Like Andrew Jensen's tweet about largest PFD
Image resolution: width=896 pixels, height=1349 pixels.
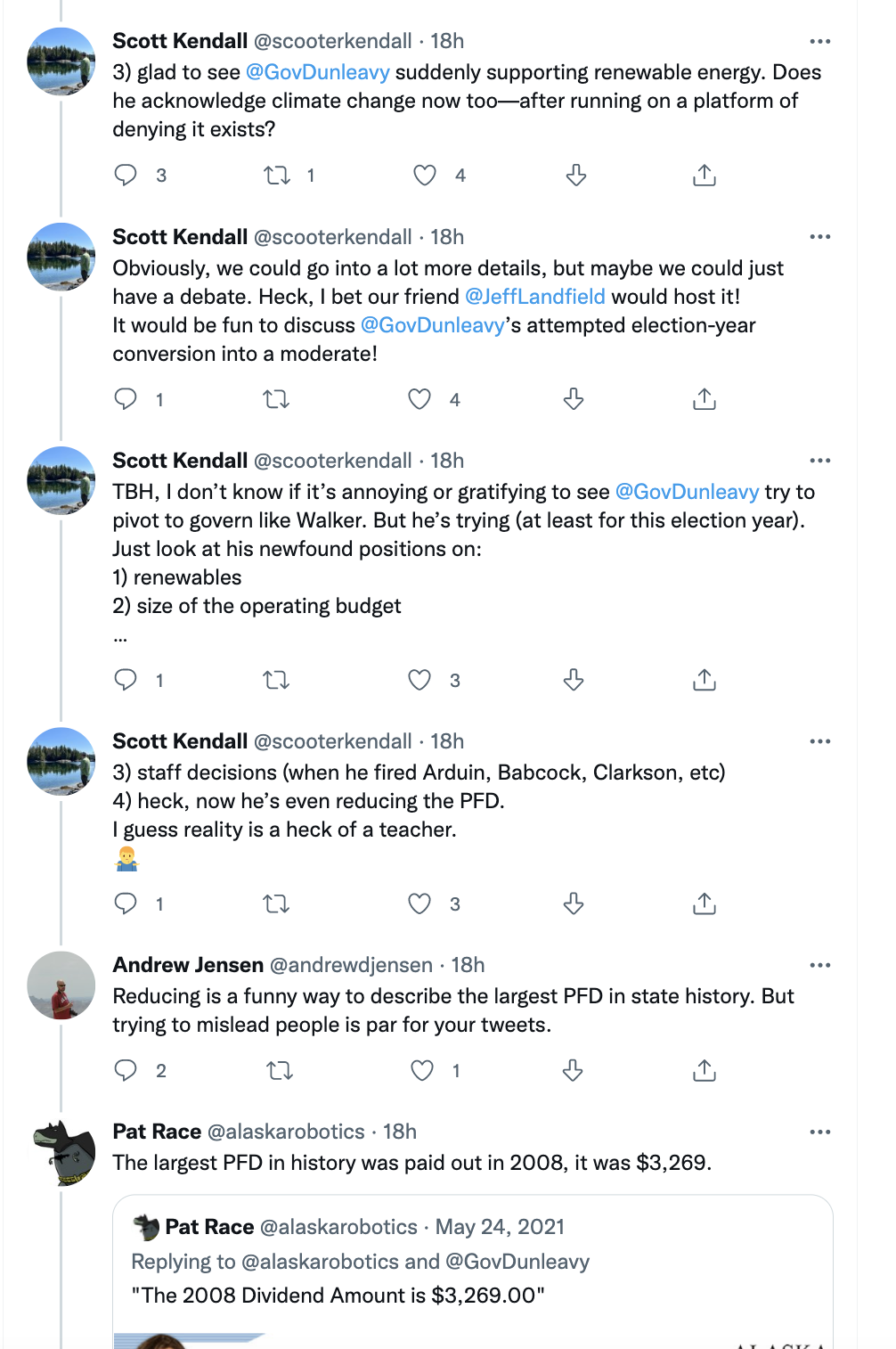click(422, 1070)
